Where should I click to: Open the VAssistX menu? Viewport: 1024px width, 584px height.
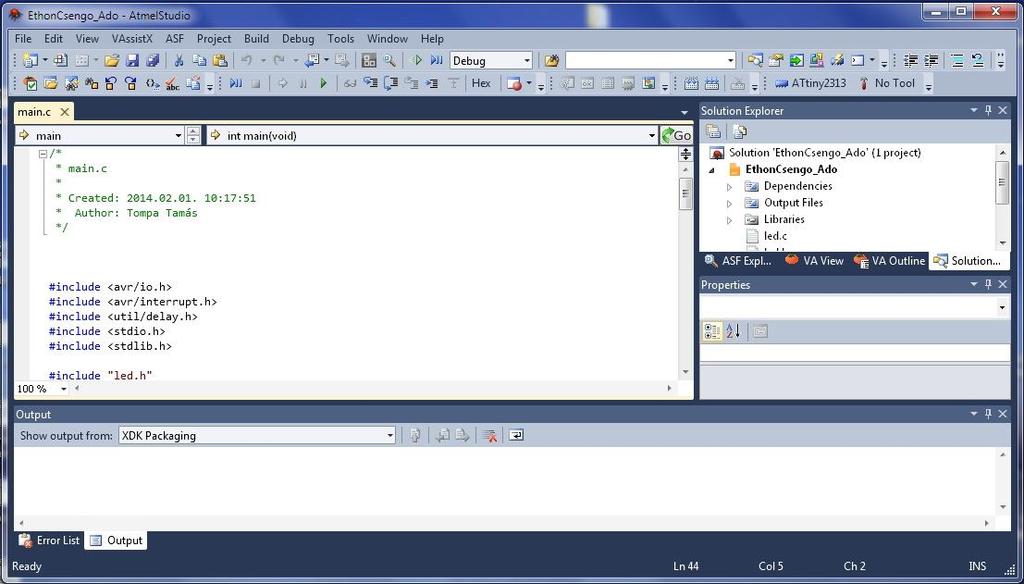132,39
